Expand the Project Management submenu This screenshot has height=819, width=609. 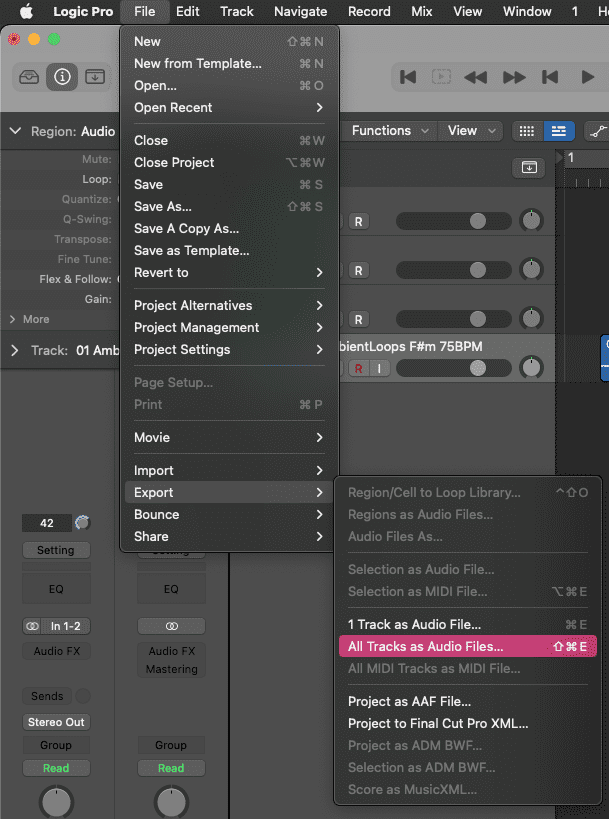click(x=229, y=327)
